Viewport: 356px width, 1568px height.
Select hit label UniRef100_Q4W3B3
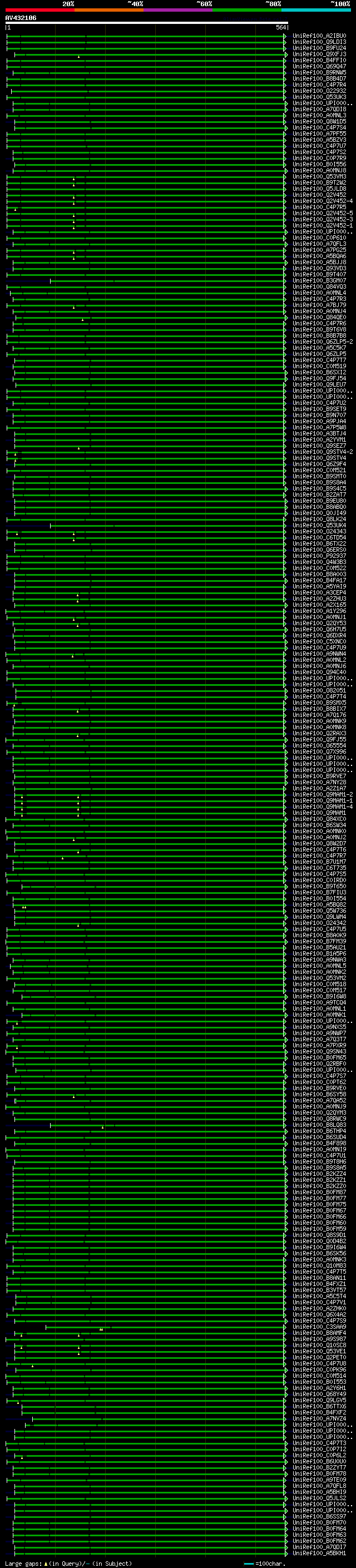click(319, 562)
